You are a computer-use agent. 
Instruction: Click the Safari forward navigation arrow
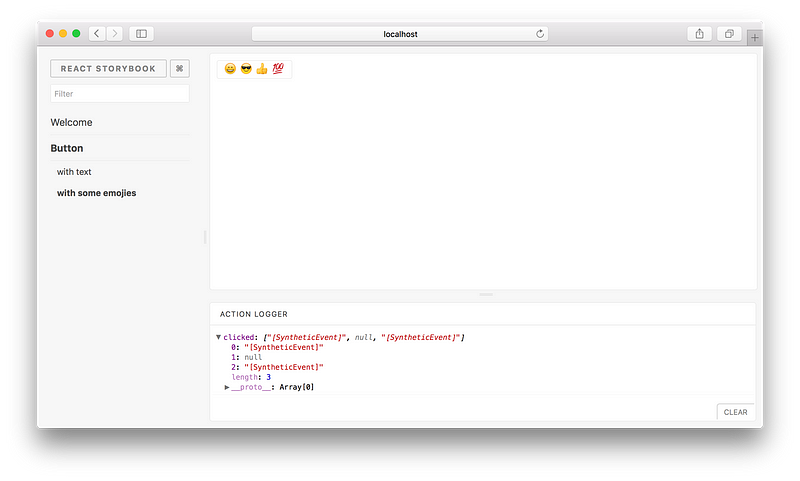pos(115,34)
